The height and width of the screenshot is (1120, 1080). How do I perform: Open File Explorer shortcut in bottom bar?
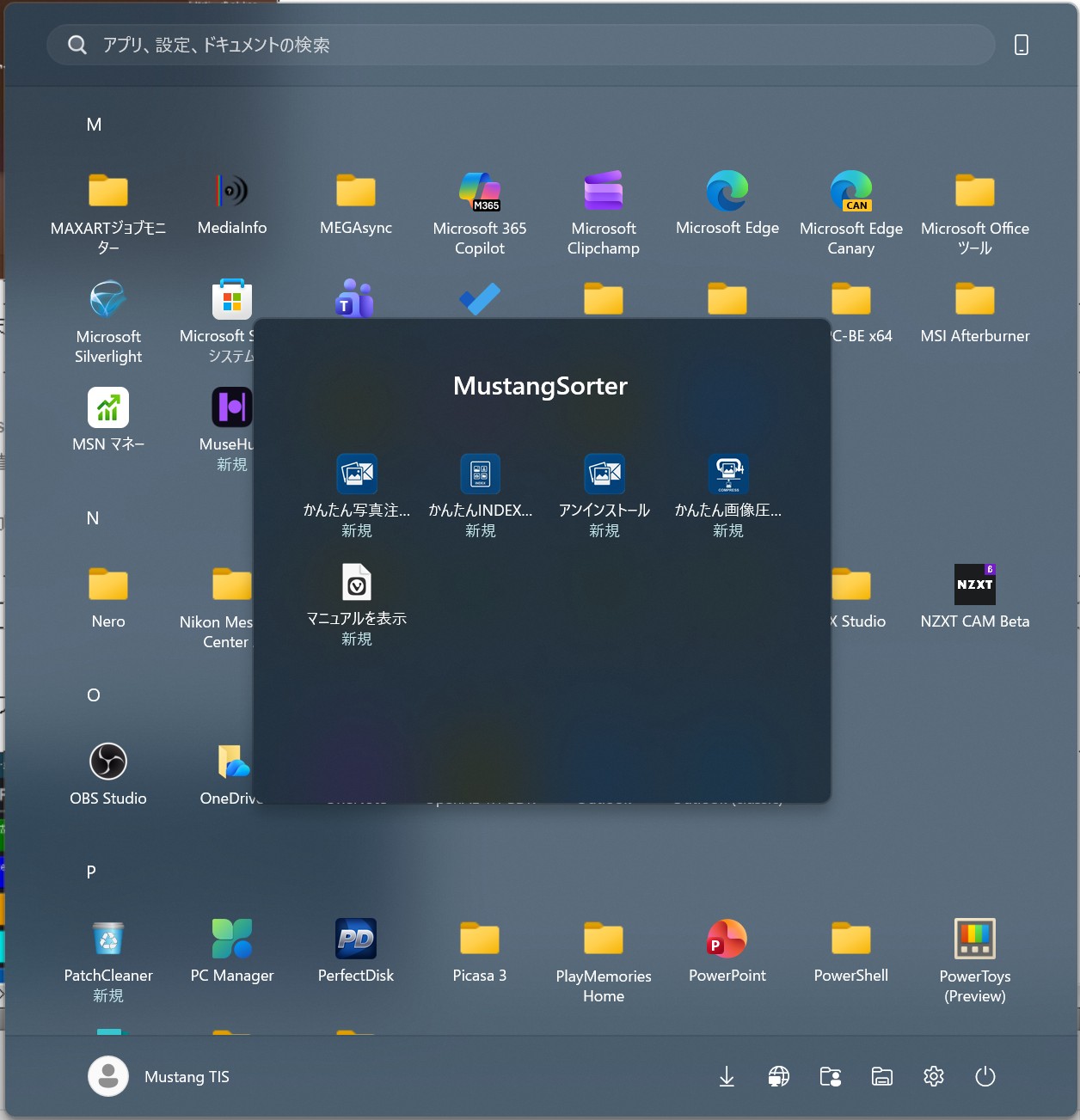[x=882, y=1076]
